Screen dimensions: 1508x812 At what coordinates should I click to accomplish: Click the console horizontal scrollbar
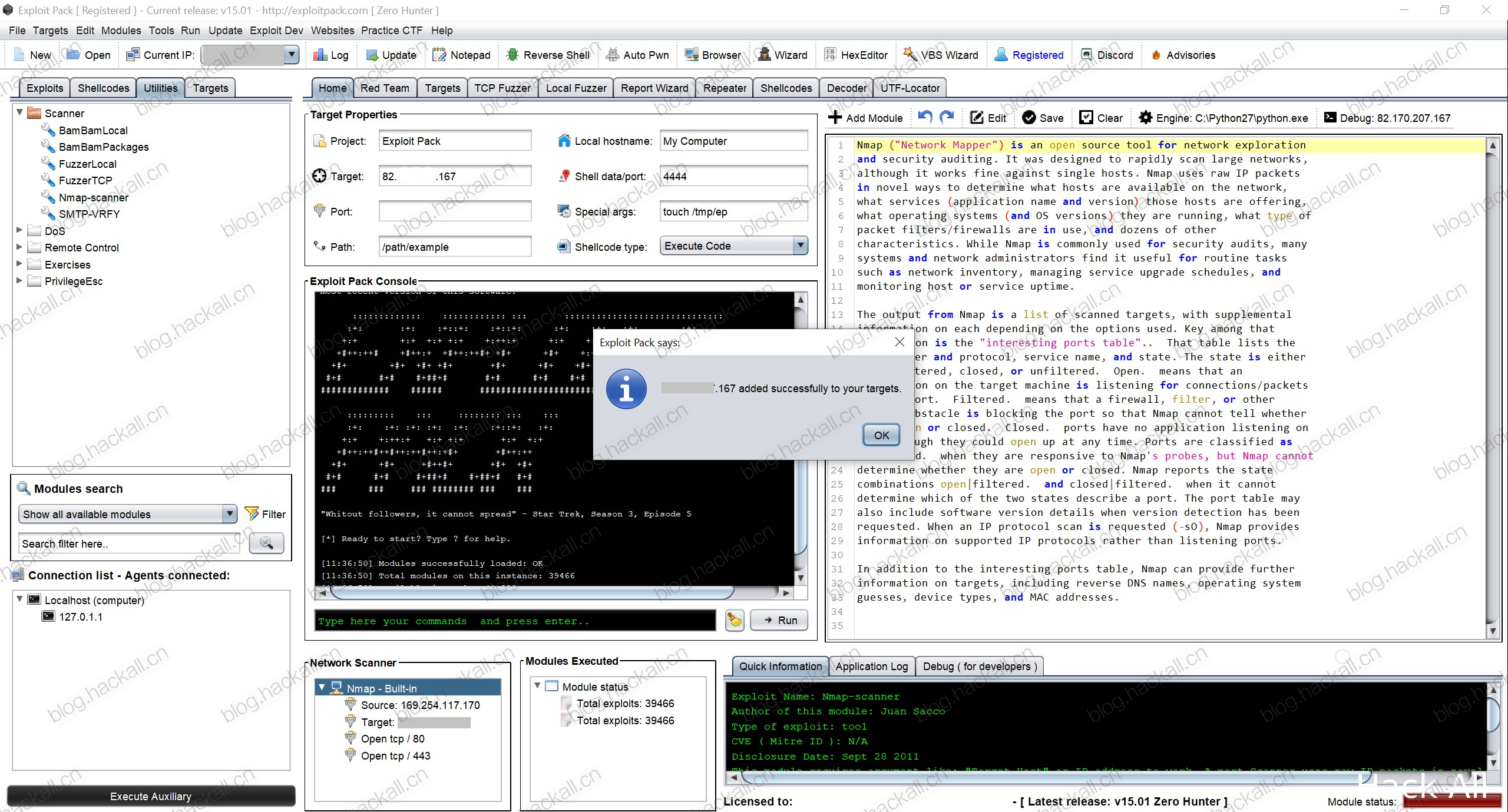tap(533, 592)
